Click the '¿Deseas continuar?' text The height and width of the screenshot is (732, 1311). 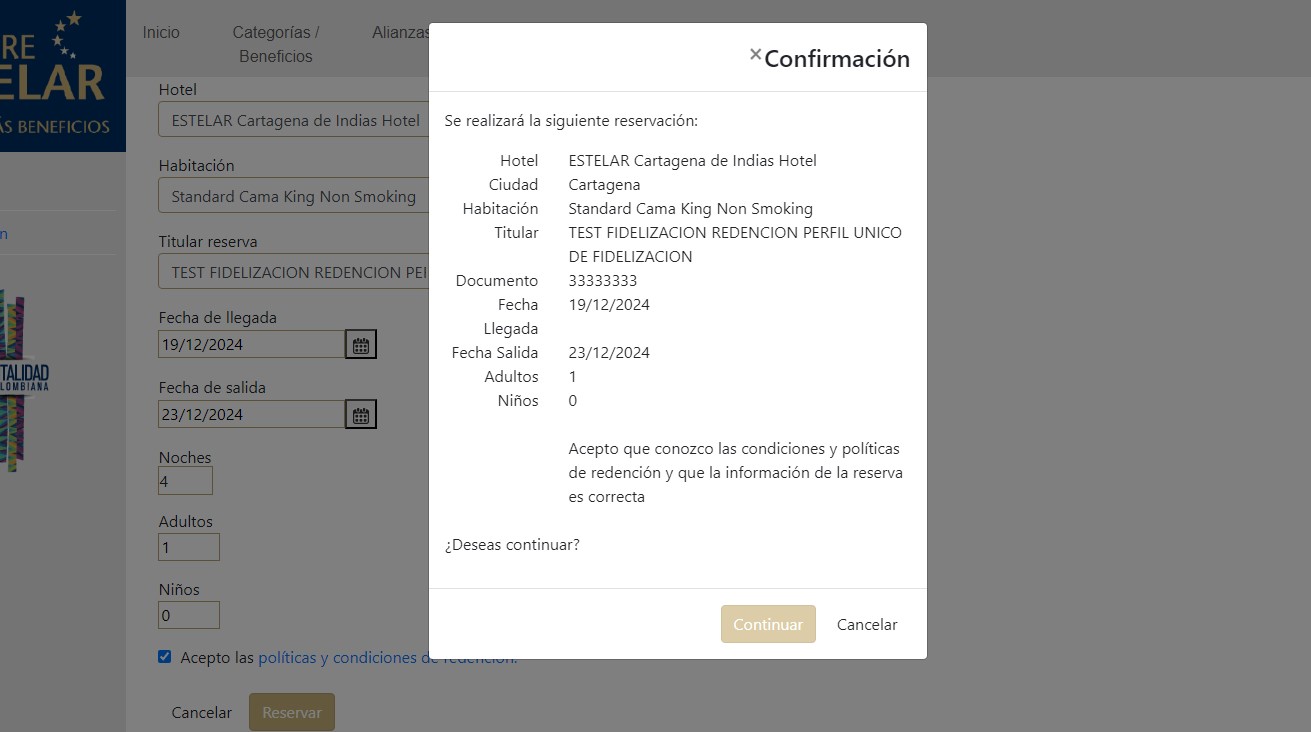click(512, 545)
